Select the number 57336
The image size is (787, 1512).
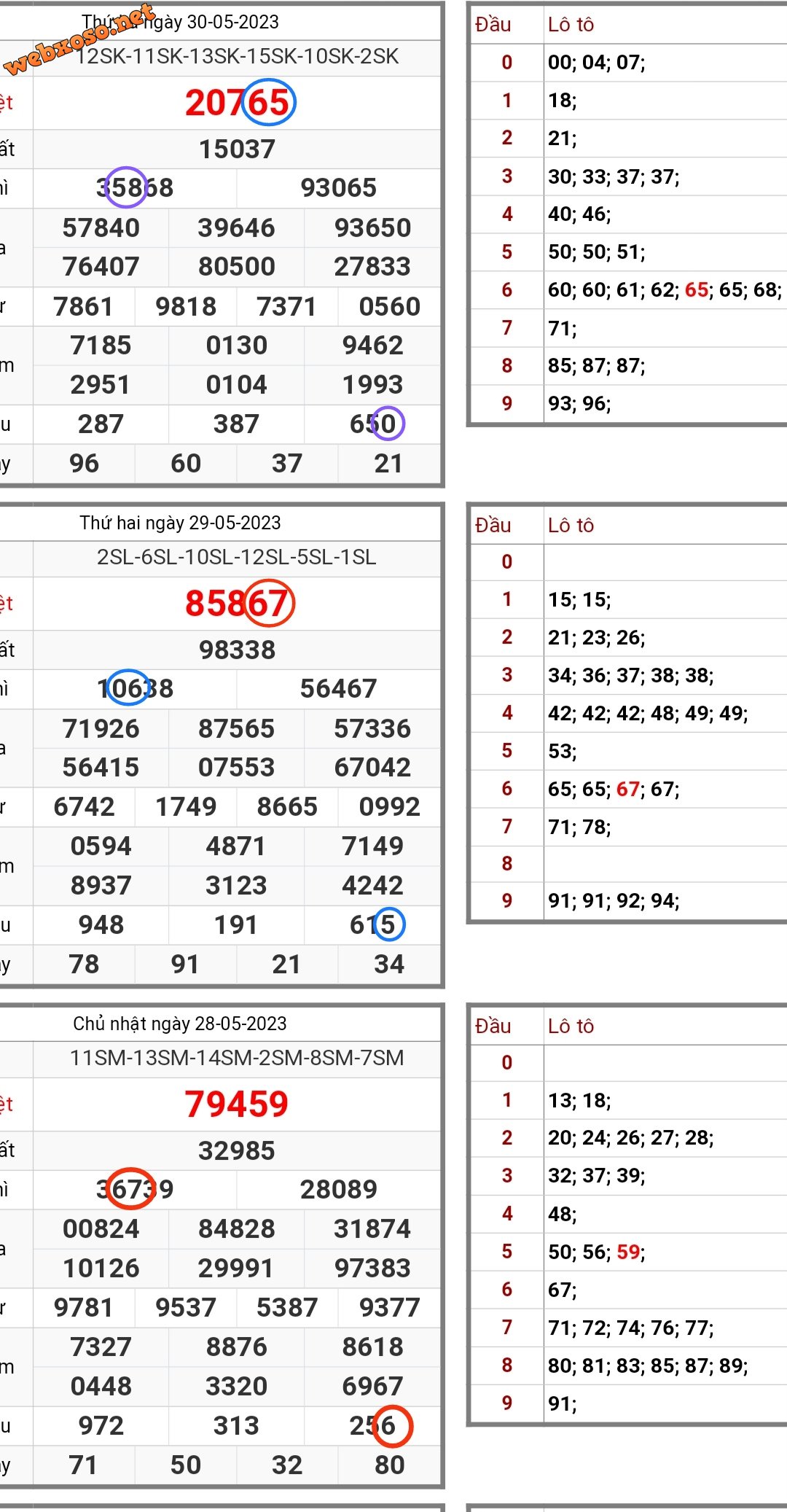click(373, 729)
